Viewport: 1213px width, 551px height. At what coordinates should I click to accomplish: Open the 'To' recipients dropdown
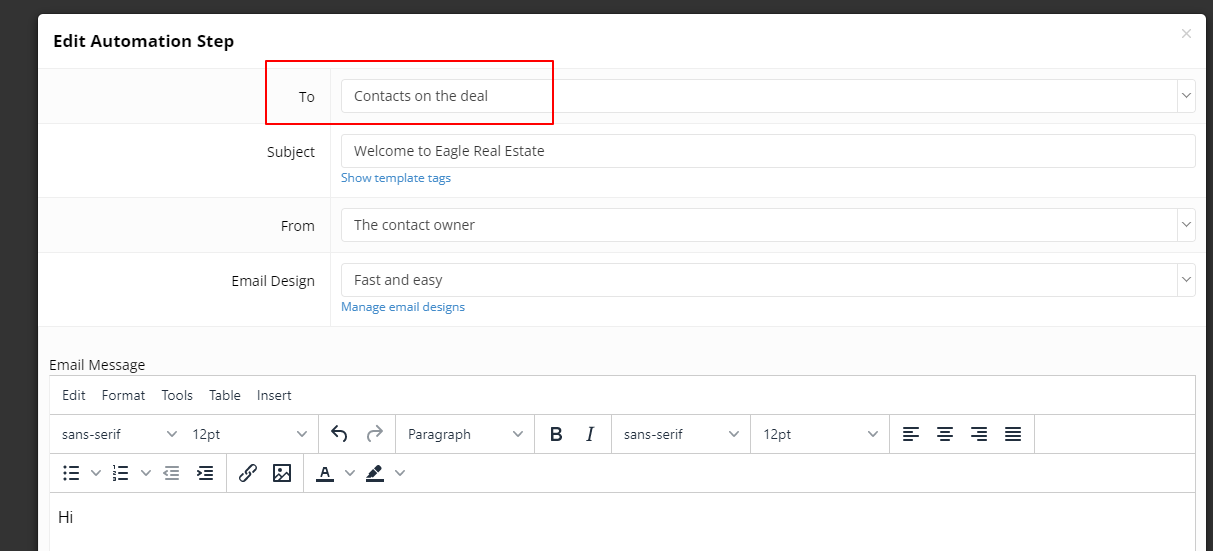click(767, 96)
